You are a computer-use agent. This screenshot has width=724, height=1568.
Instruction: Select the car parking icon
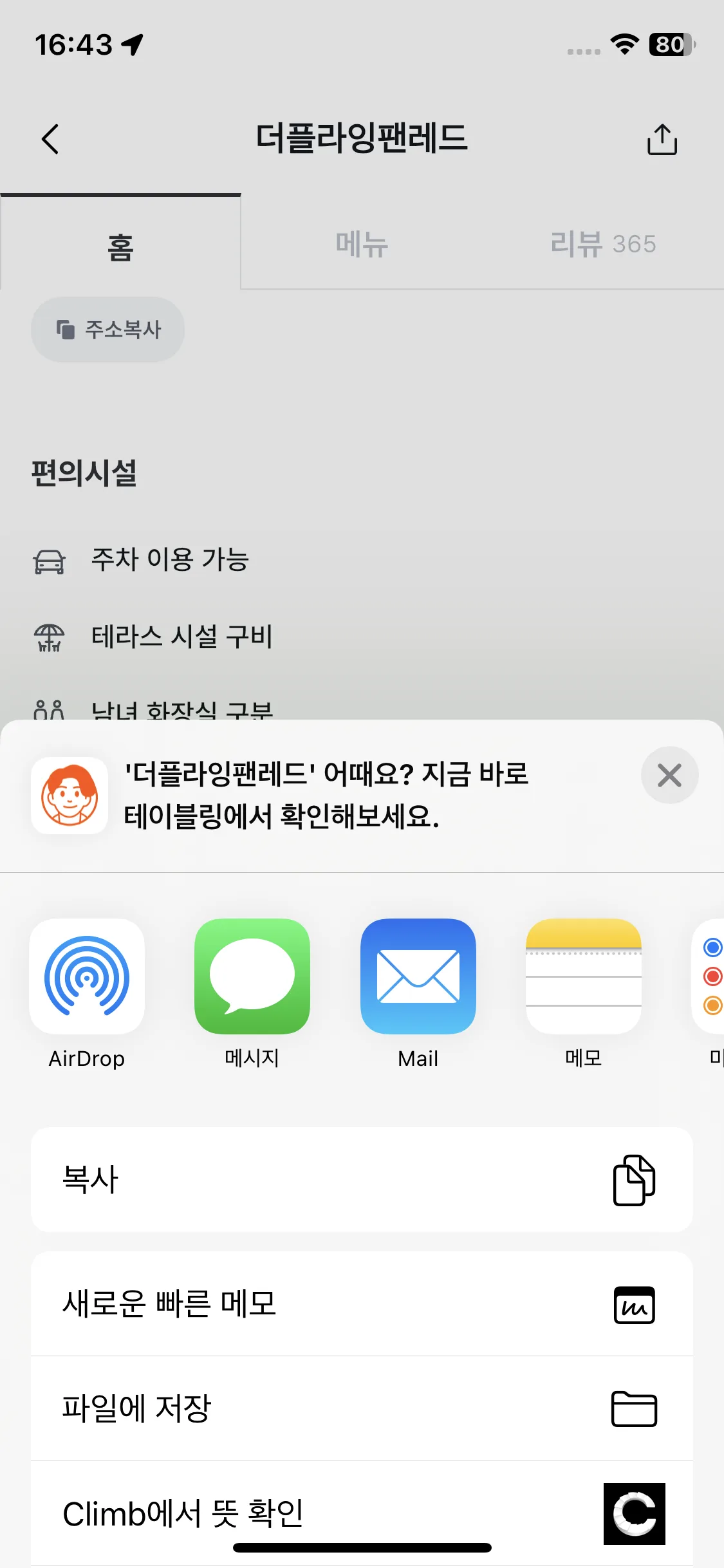coord(49,561)
